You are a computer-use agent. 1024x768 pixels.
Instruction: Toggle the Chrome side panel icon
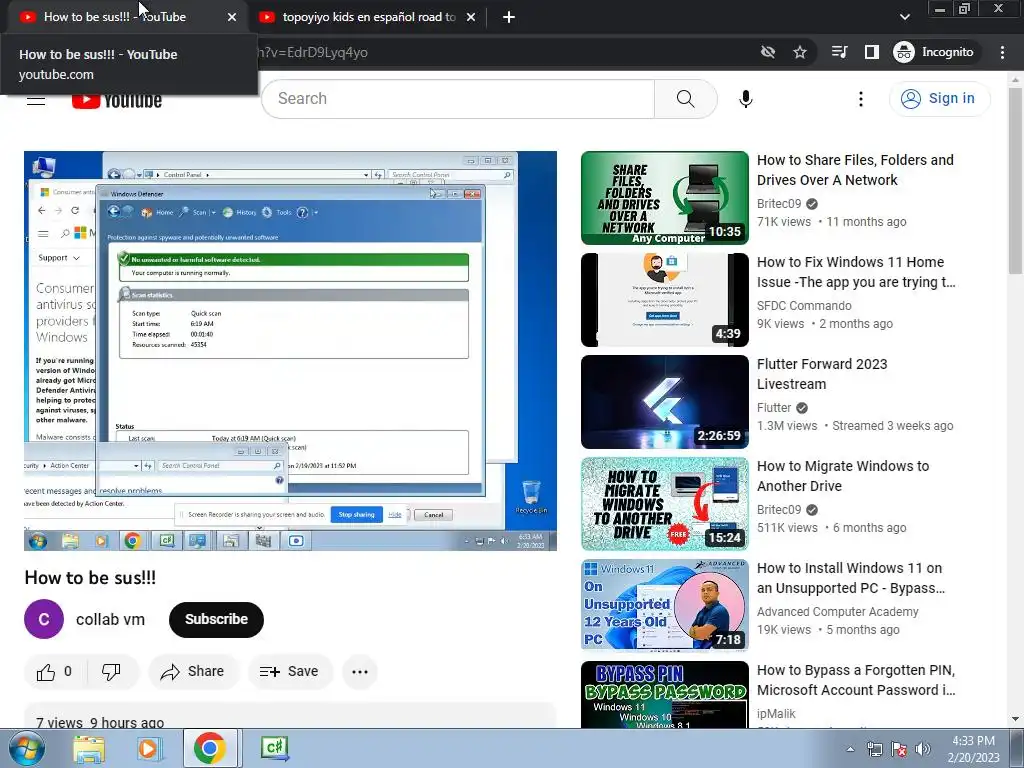[x=872, y=52]
